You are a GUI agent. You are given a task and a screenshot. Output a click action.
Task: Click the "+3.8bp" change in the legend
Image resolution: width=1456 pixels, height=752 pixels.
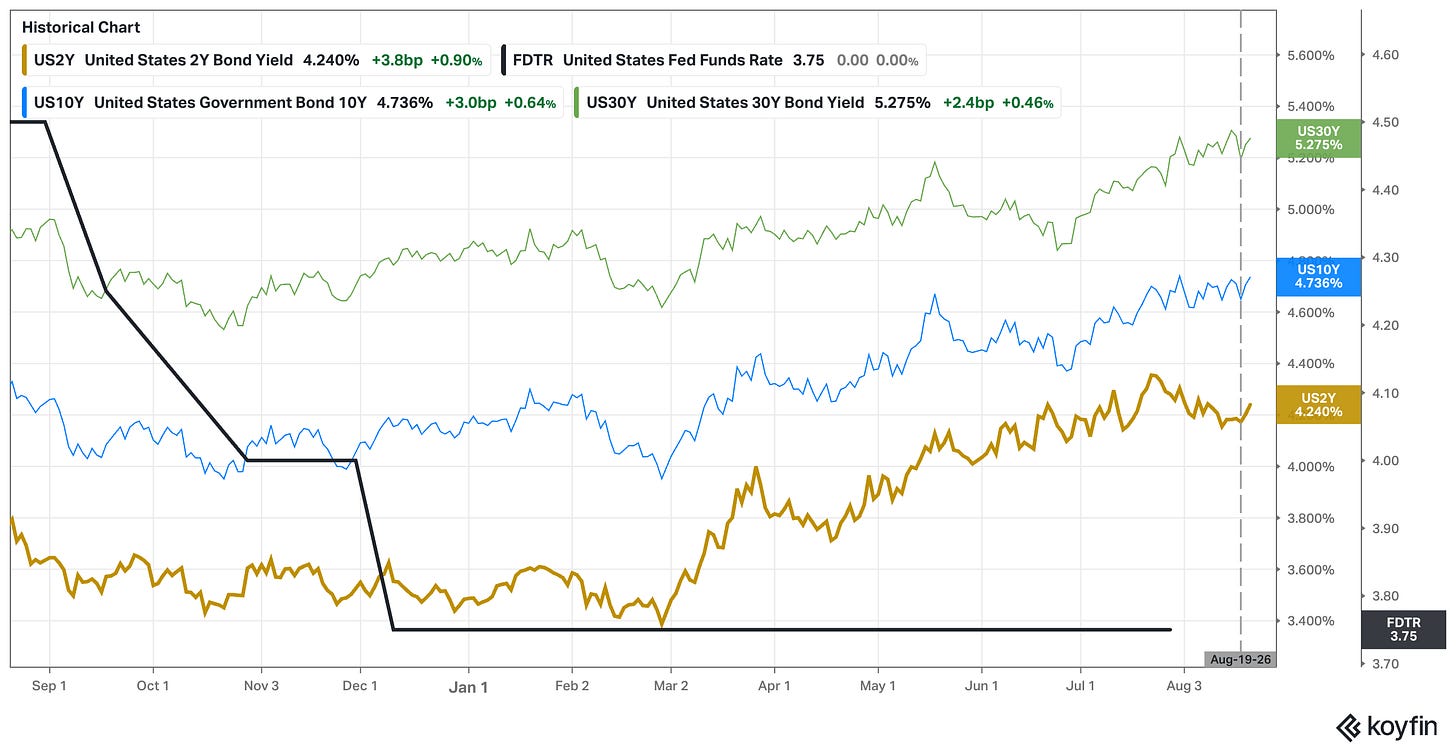[x=398, y=60]
